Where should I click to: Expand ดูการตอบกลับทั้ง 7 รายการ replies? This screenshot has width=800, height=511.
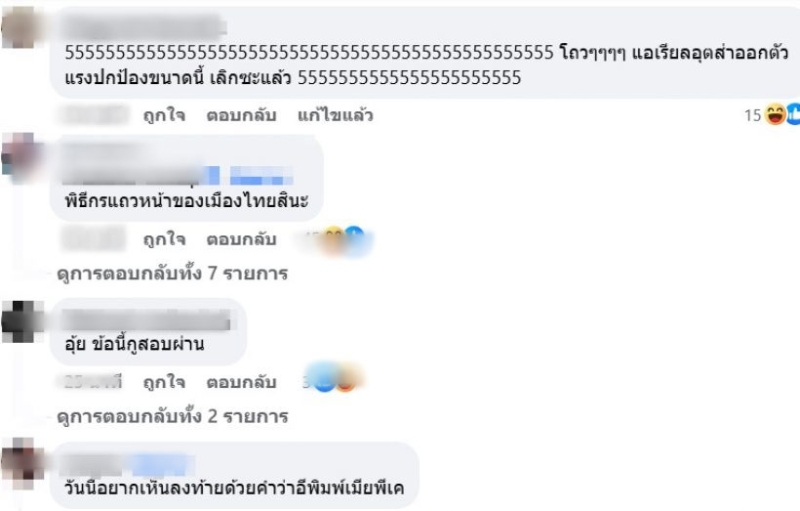[172, 274]
